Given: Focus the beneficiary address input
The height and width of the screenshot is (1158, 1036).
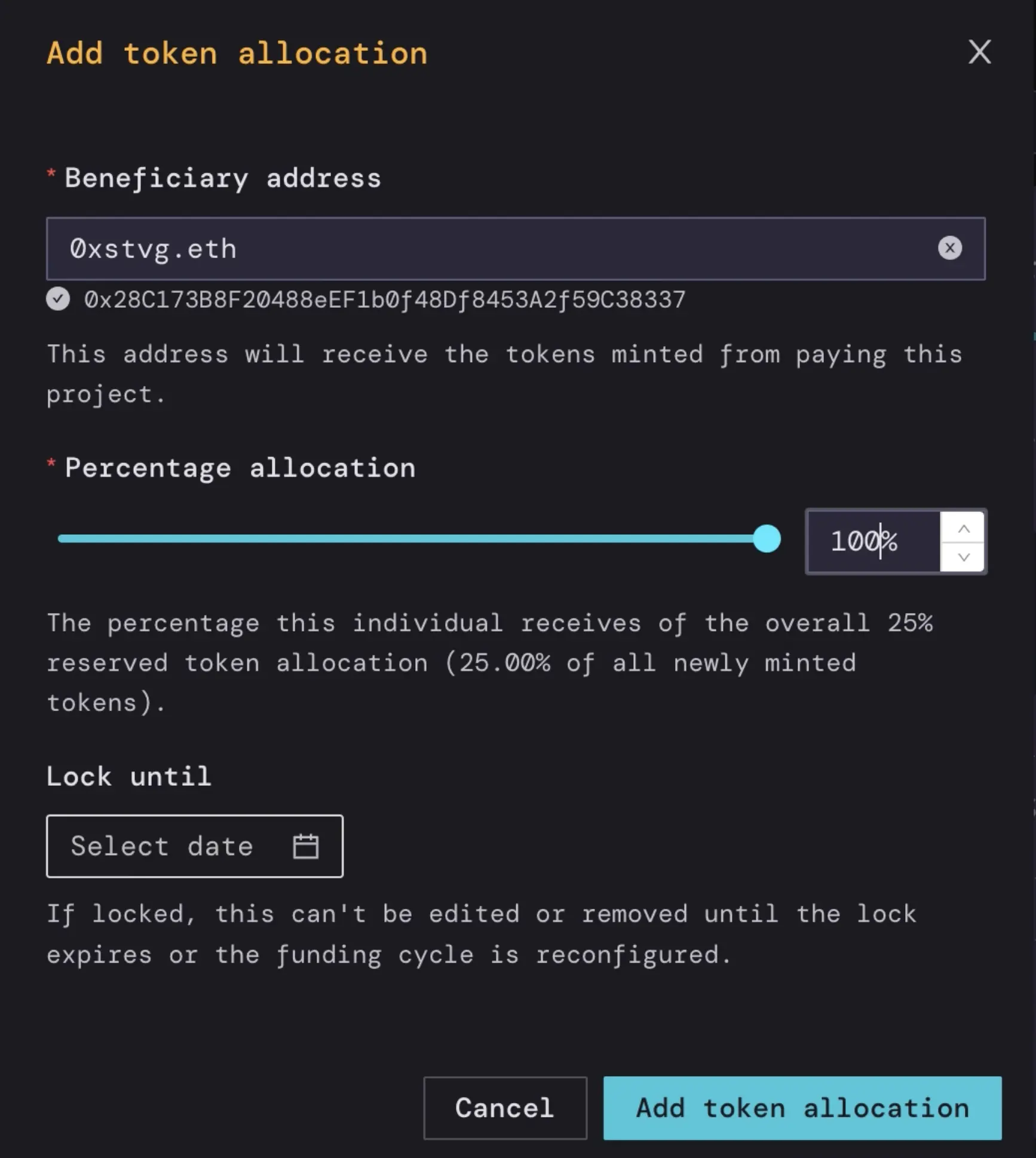Looking at the screenshot, I should coord(418,249).
